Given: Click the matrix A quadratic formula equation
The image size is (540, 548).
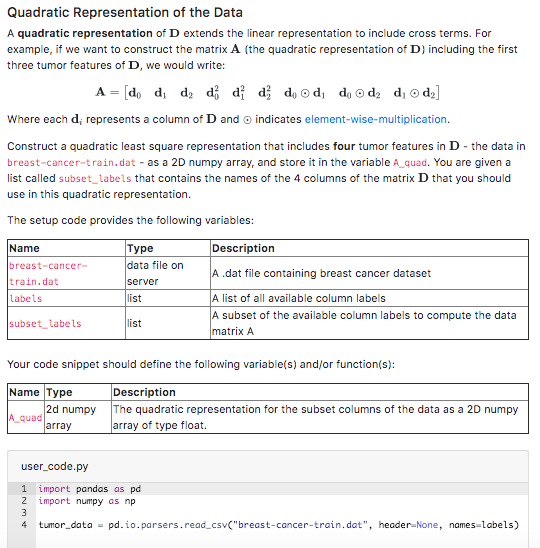Looking at the screenshot, I should click(267, 93).
